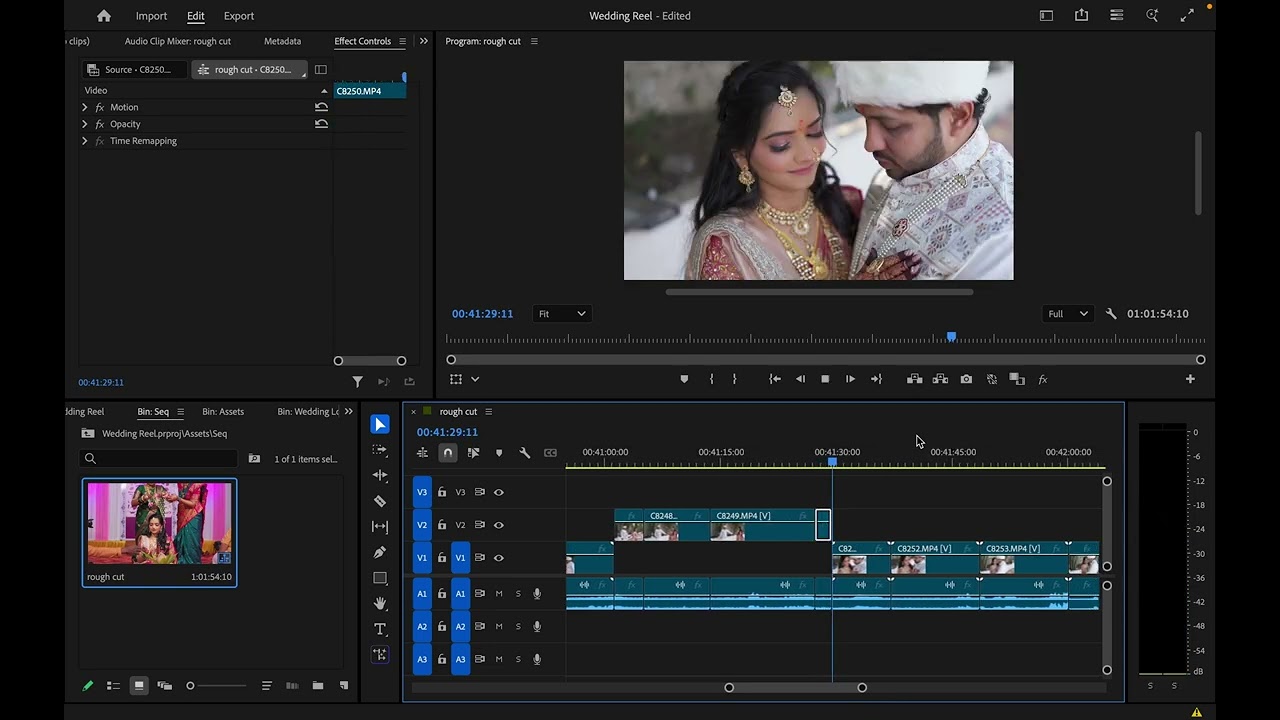This screenshot has width=1280, height=720.
Task: Toggle V1 track output eye
Action: click(x=499, y=558)
